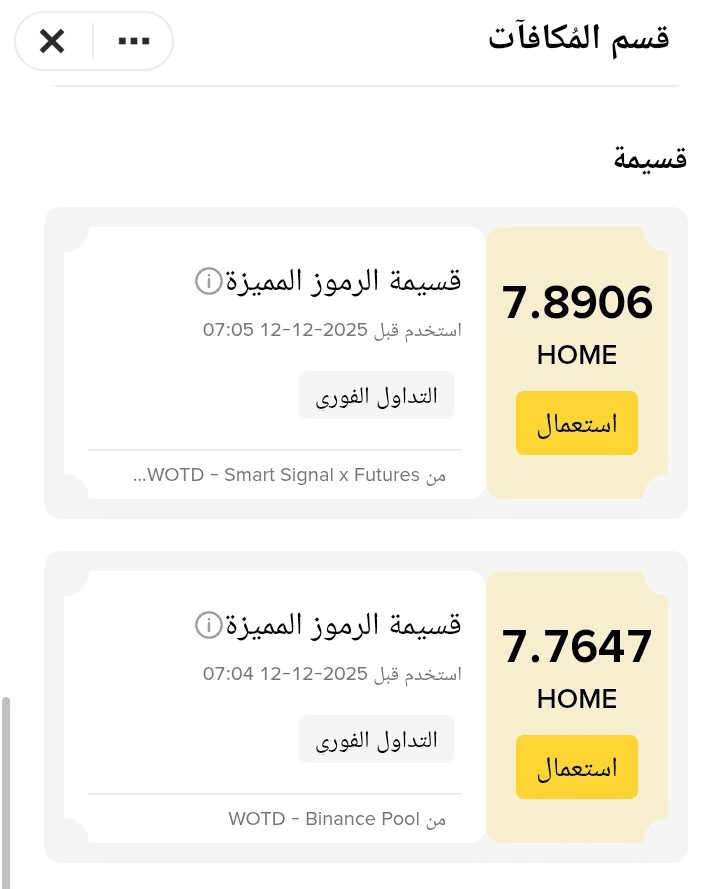
Task: Click the vertical scrollbar on left edge
Action: (x=6, y=793)
